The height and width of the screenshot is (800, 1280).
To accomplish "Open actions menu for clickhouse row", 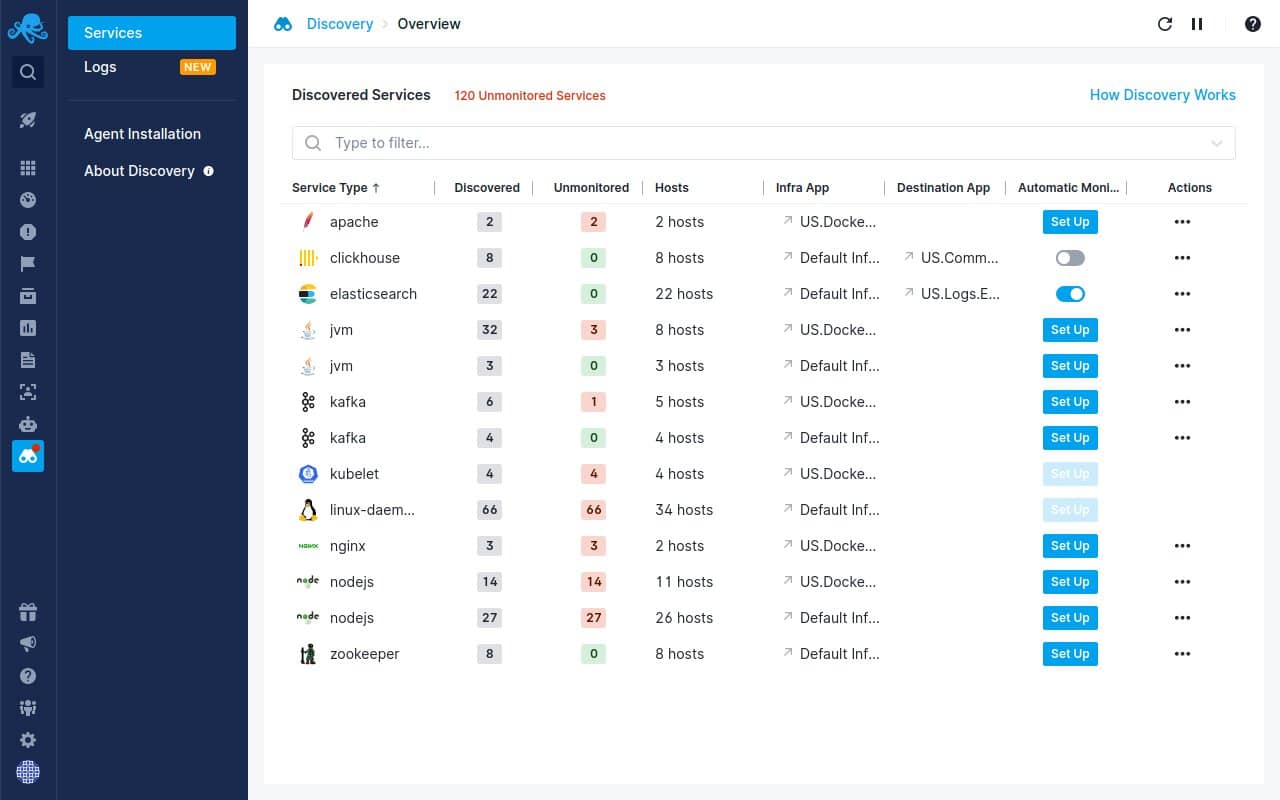I will (x=1183, y=258).
